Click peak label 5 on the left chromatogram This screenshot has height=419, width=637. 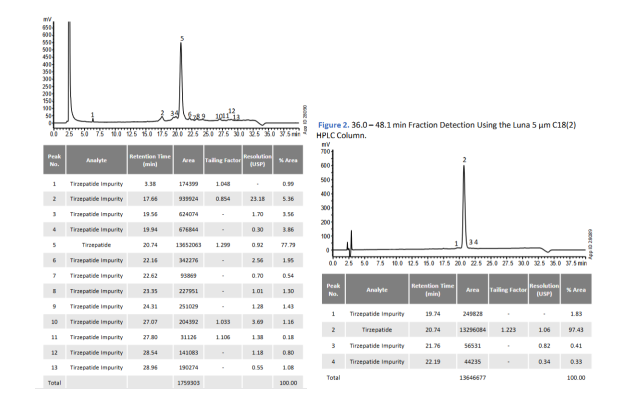click(182, 39)
